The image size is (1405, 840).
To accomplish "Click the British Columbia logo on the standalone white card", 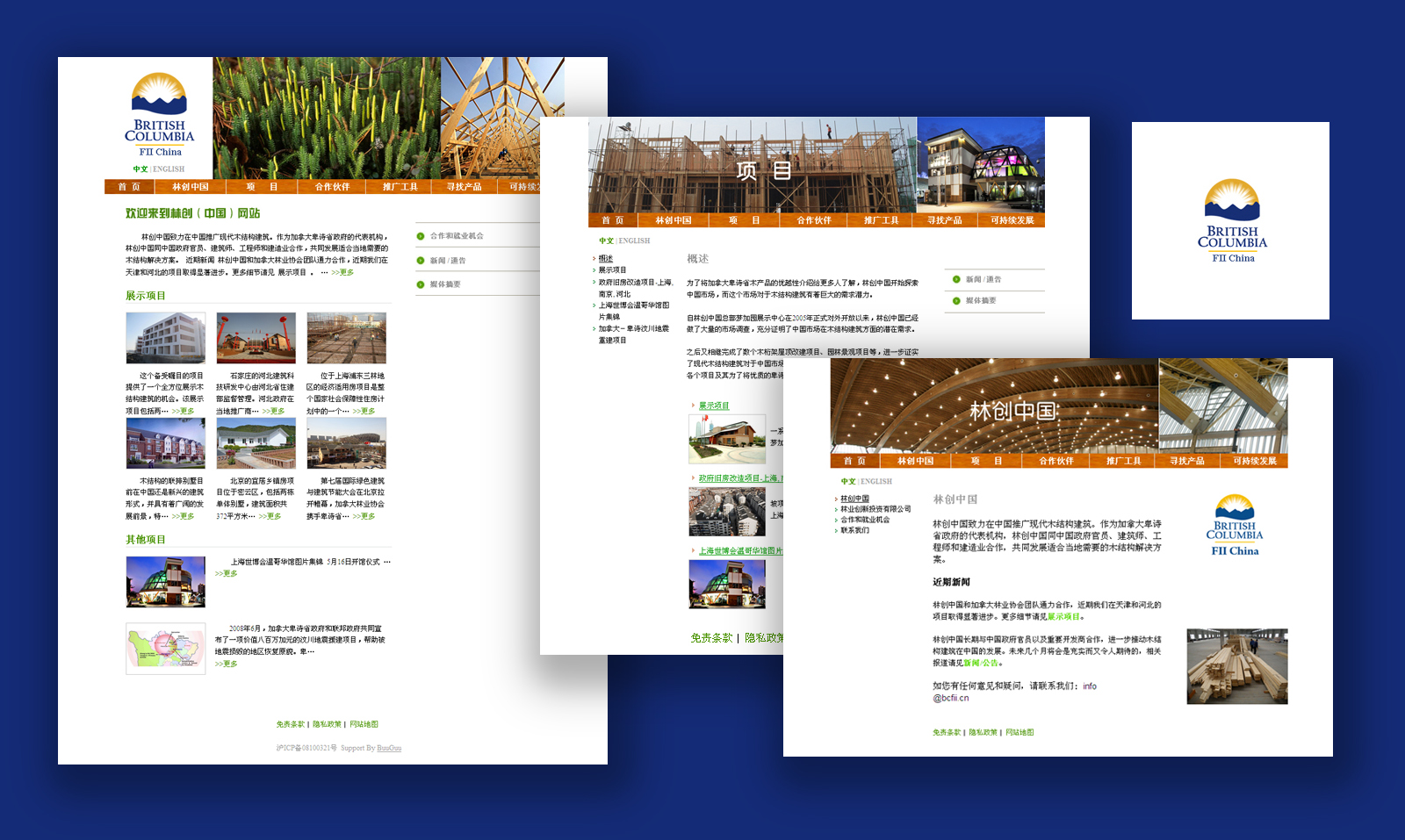I will (x=1231, y=221).
